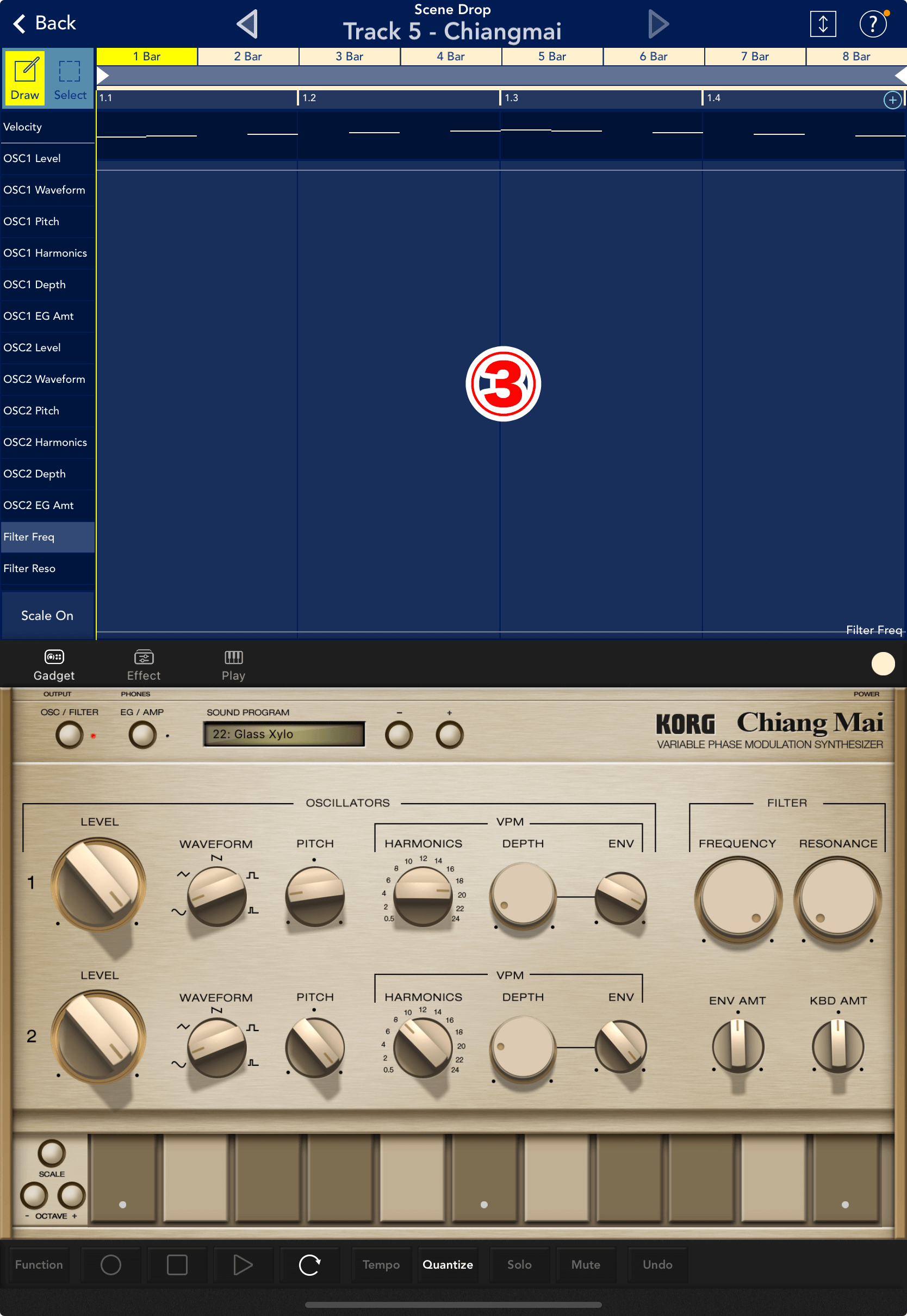Choose the Filter Freq parameter
This screenshot has width=907, height=1316.
point(48,537)
